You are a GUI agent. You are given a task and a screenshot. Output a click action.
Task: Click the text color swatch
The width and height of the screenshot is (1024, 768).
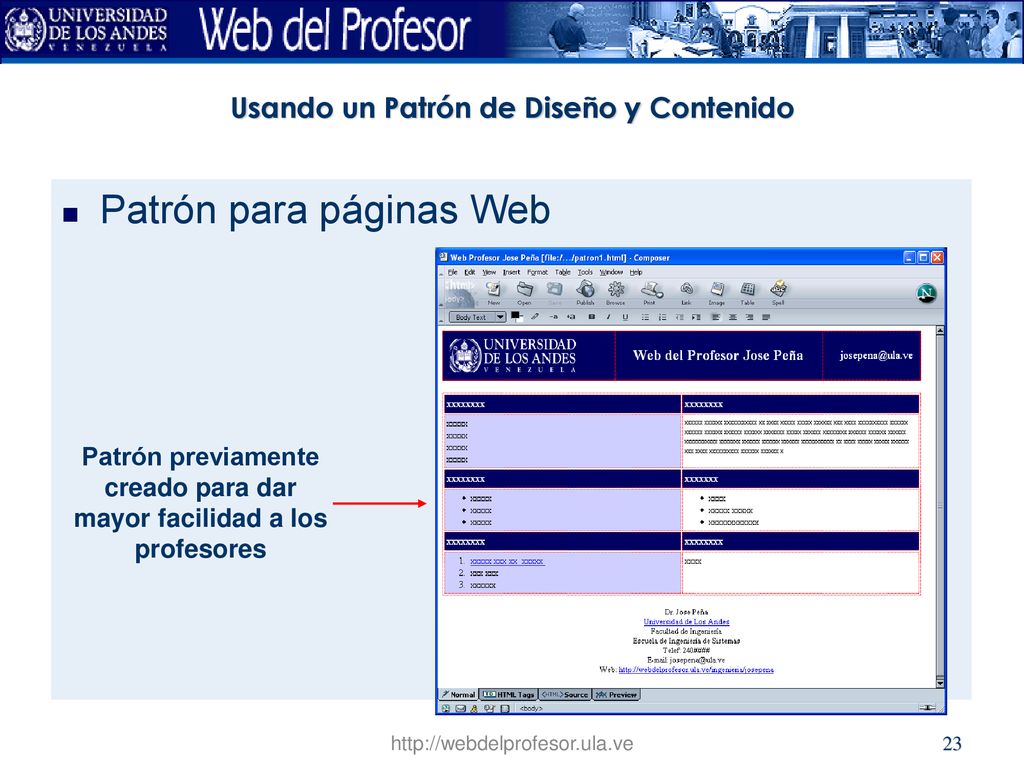click(516, 317)
